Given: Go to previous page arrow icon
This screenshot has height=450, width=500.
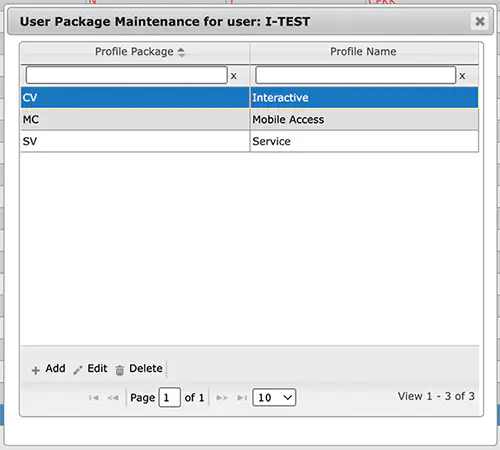Looking at the screenshot, I should click(113, 398).
